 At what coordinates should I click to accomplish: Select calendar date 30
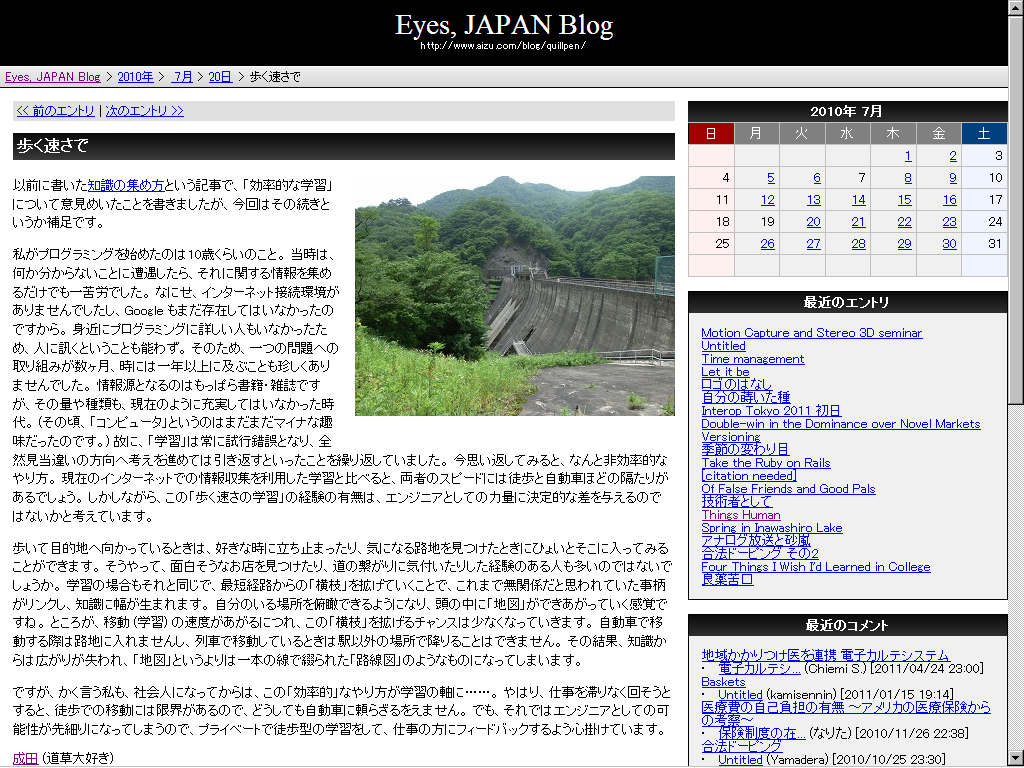[x=950, y=244]
